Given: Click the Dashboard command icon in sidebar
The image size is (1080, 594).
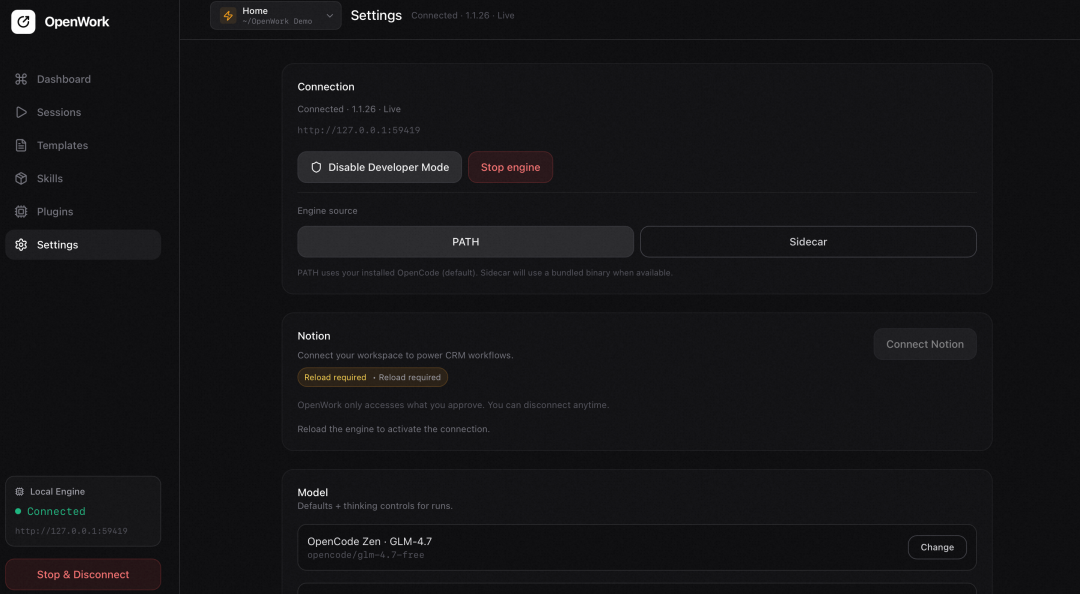Looking at the screenshot, I should (x=21, y=79).
